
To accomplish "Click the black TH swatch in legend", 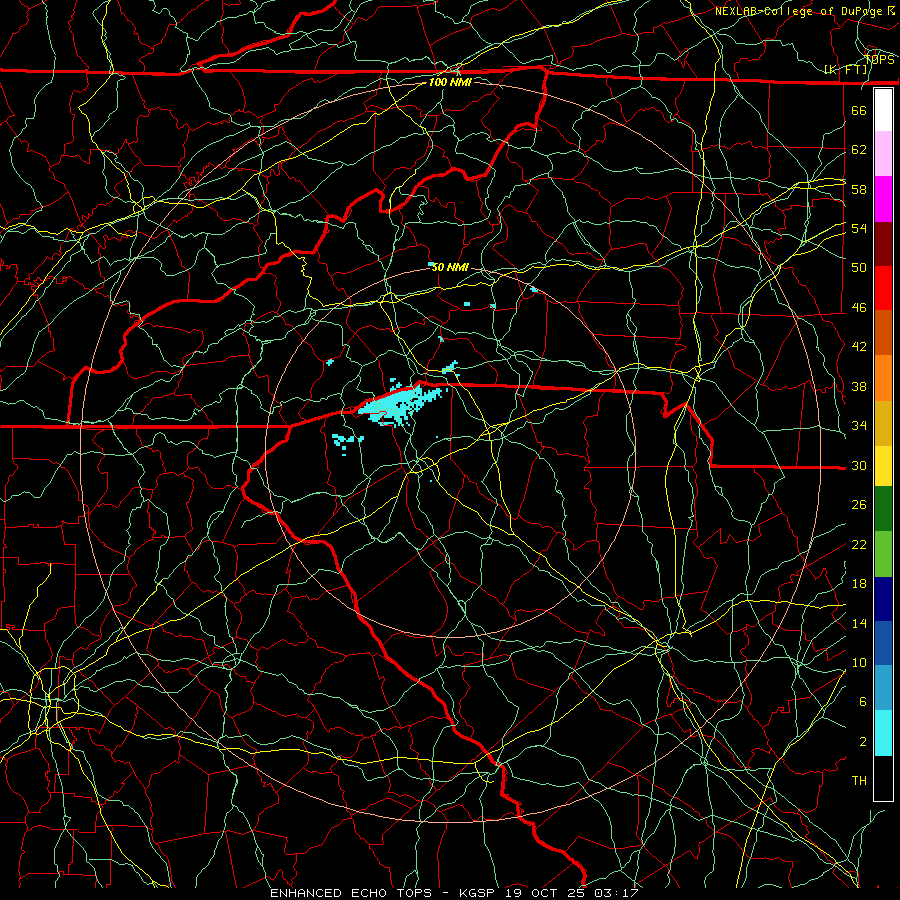I will (883, 778).
